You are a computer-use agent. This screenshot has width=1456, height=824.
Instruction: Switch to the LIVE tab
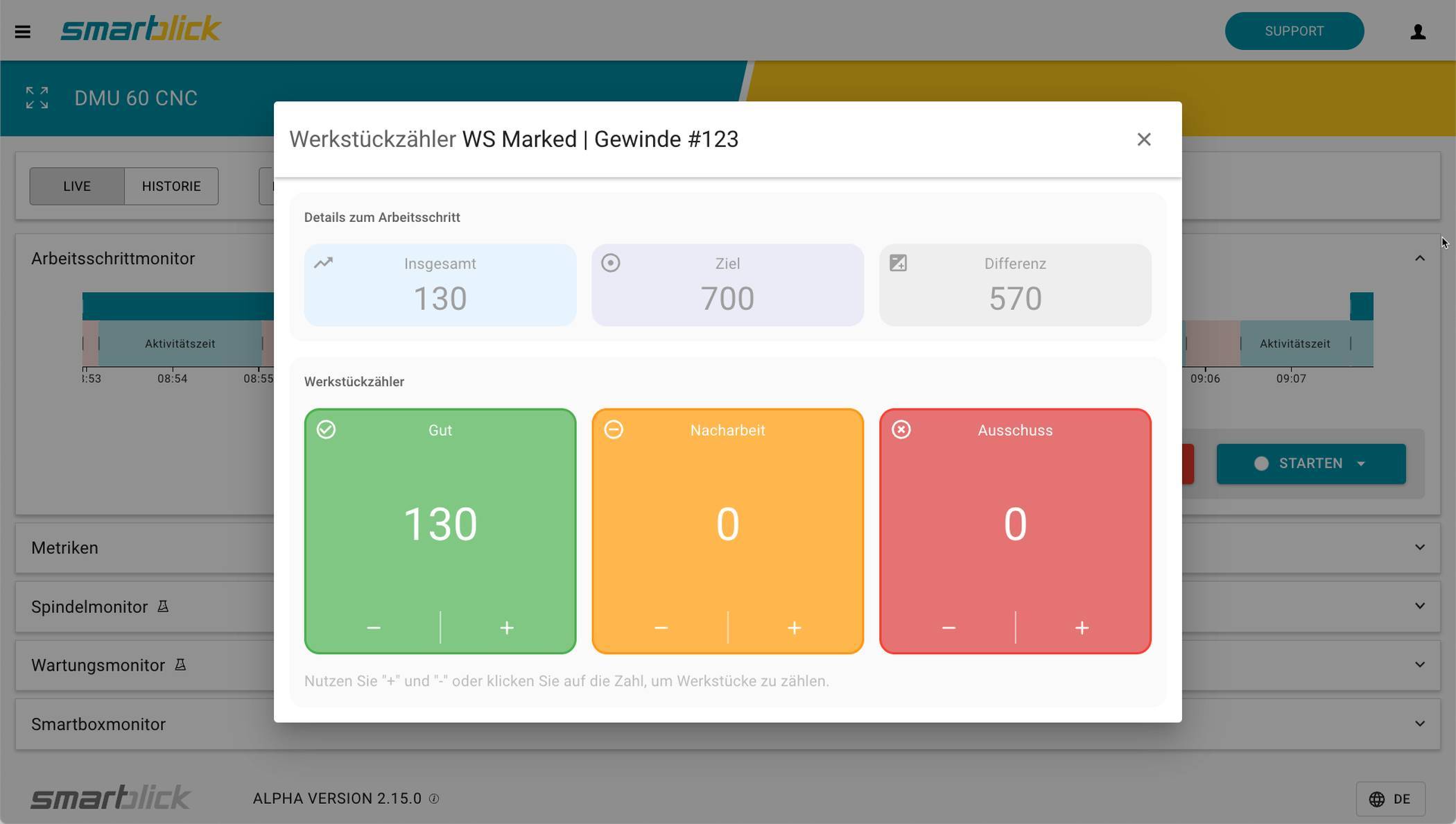pos(77,186)
